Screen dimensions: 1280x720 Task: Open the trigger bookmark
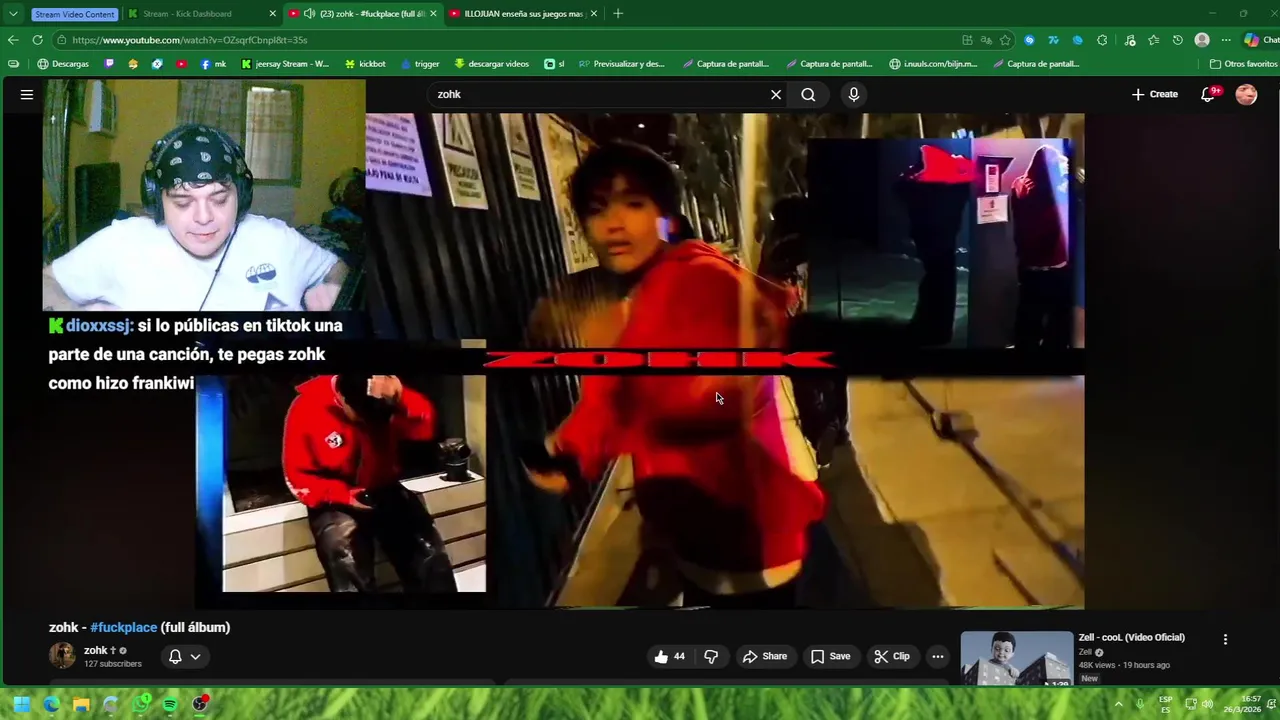pos(420,64)
